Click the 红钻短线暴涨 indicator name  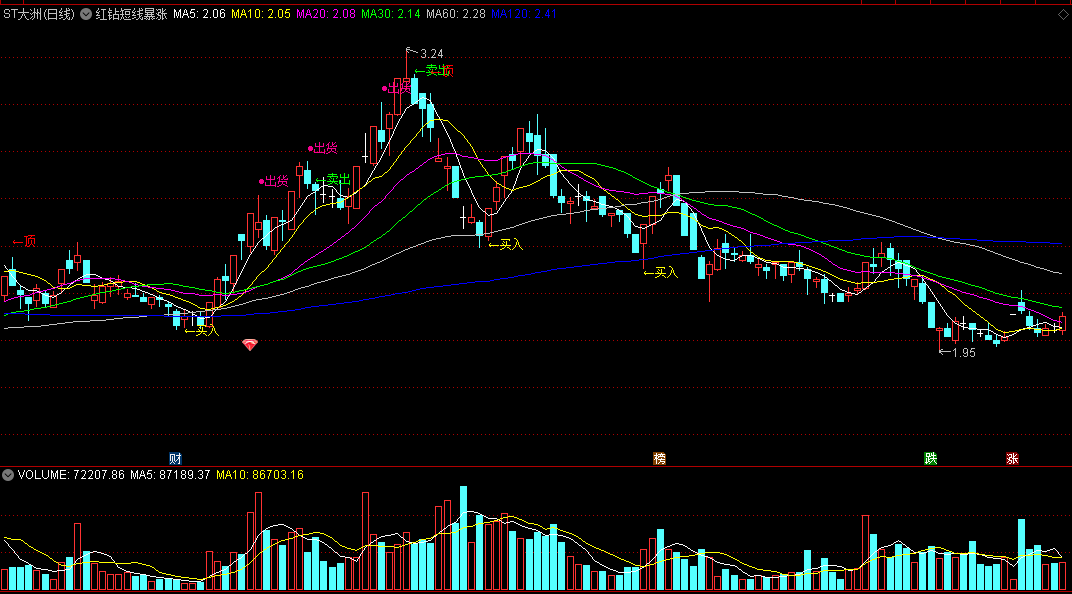pyautogui.click(x=131, y=14)
